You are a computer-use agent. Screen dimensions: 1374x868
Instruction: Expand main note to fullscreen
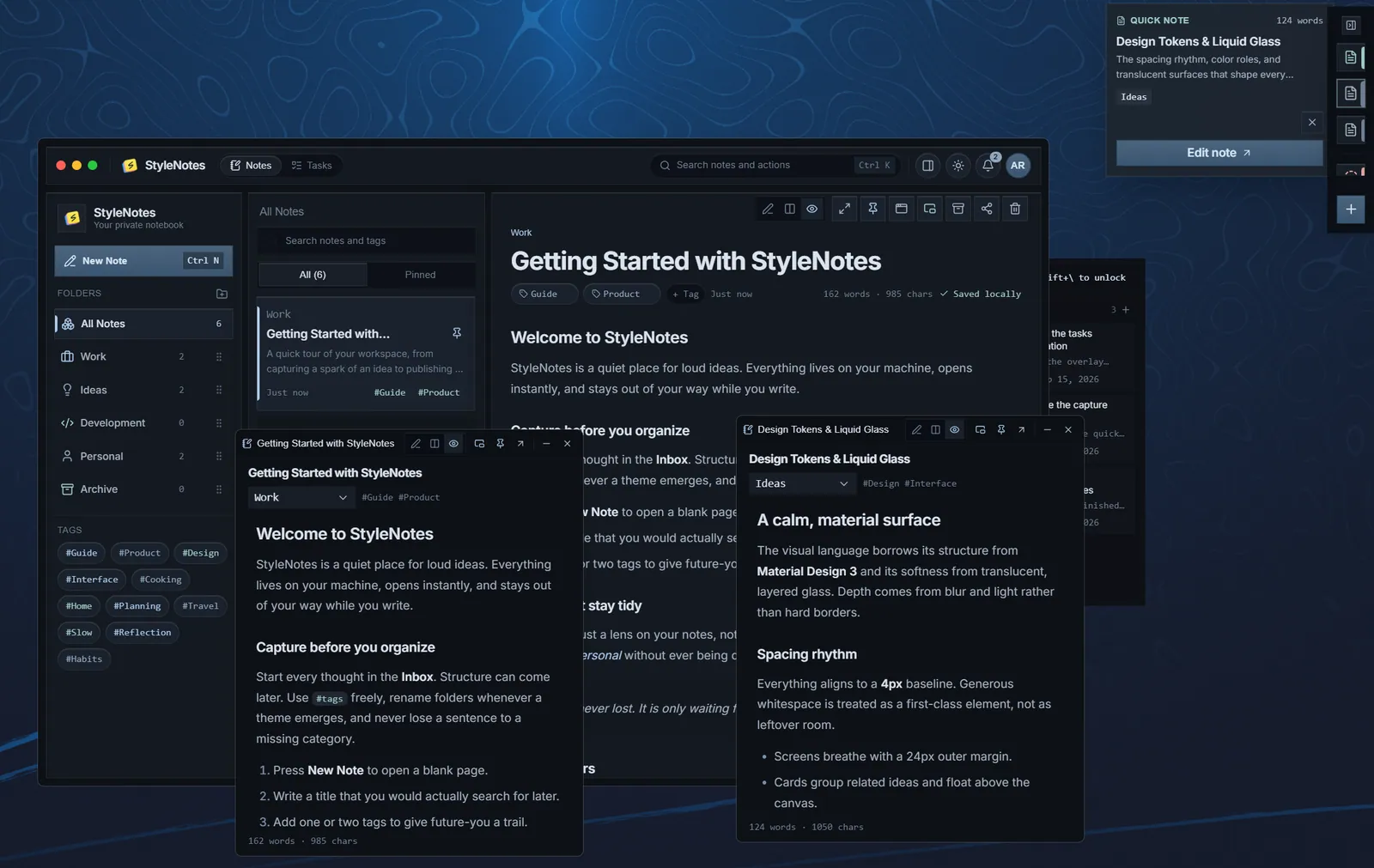click(x=845, y=209)
